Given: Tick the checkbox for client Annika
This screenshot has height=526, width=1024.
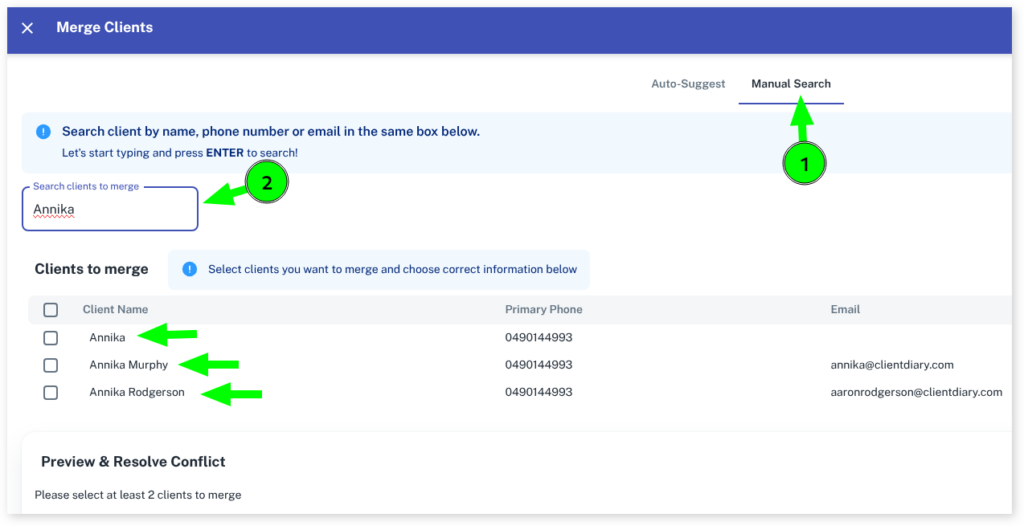Looking at the screenshot, I should [51, 338].
